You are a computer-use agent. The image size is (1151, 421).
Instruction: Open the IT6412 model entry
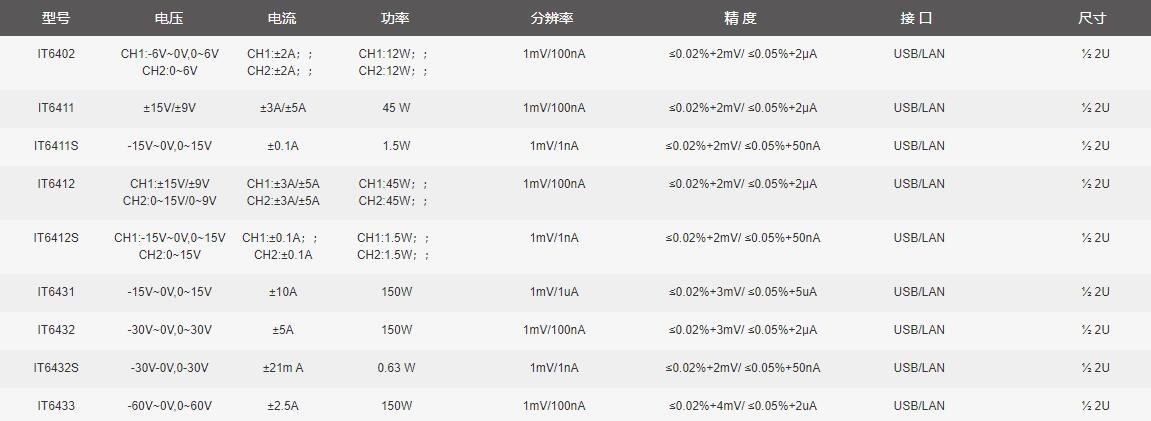click(56, 183)
